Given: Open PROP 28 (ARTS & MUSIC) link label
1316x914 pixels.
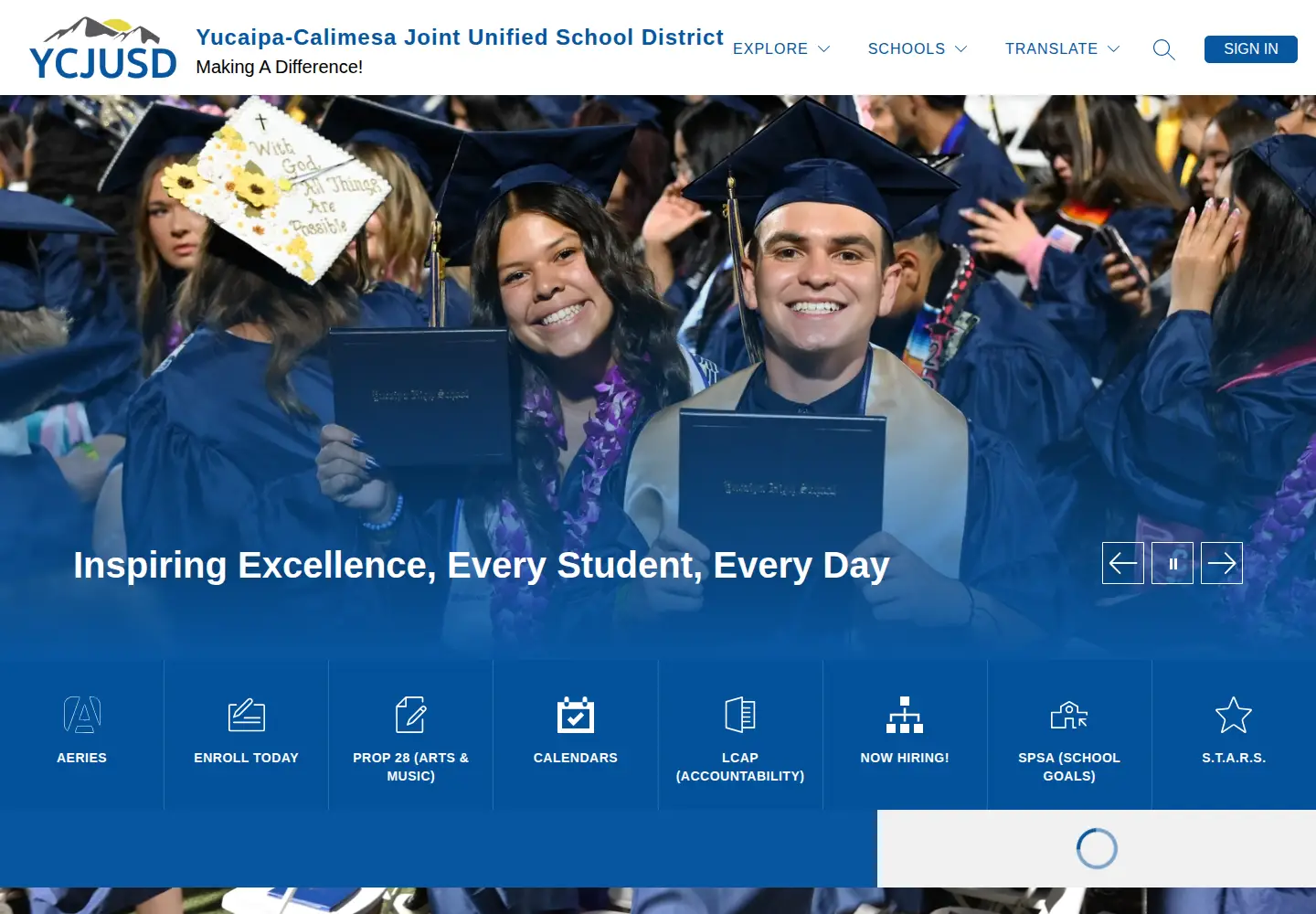Looking at the screenshot, I should pyautogui.click(x=411, y=767).
